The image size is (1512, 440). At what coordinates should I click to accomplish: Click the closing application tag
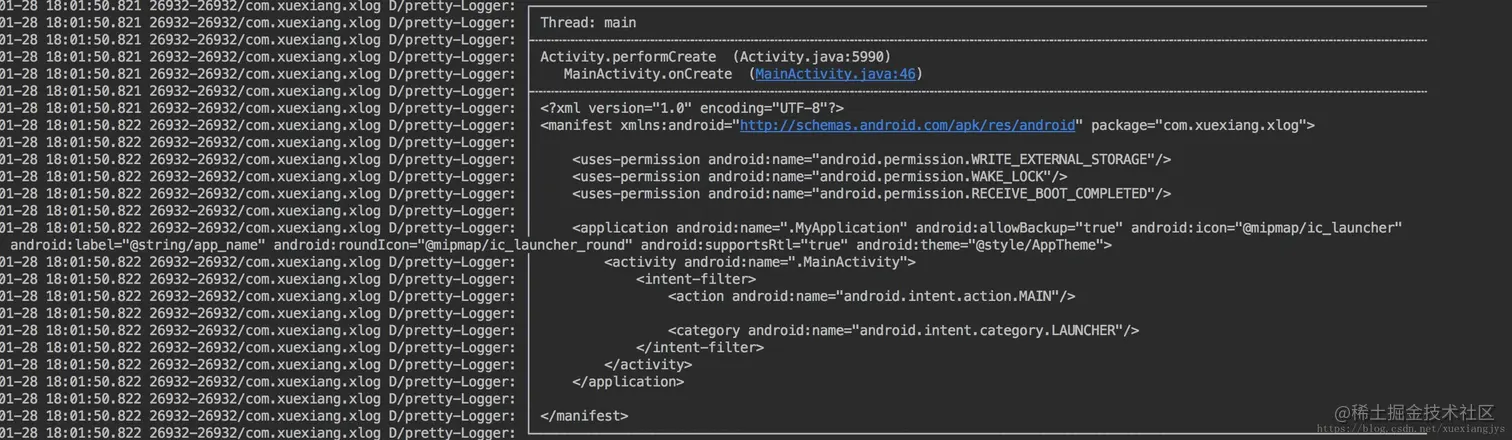click(628, 381)
